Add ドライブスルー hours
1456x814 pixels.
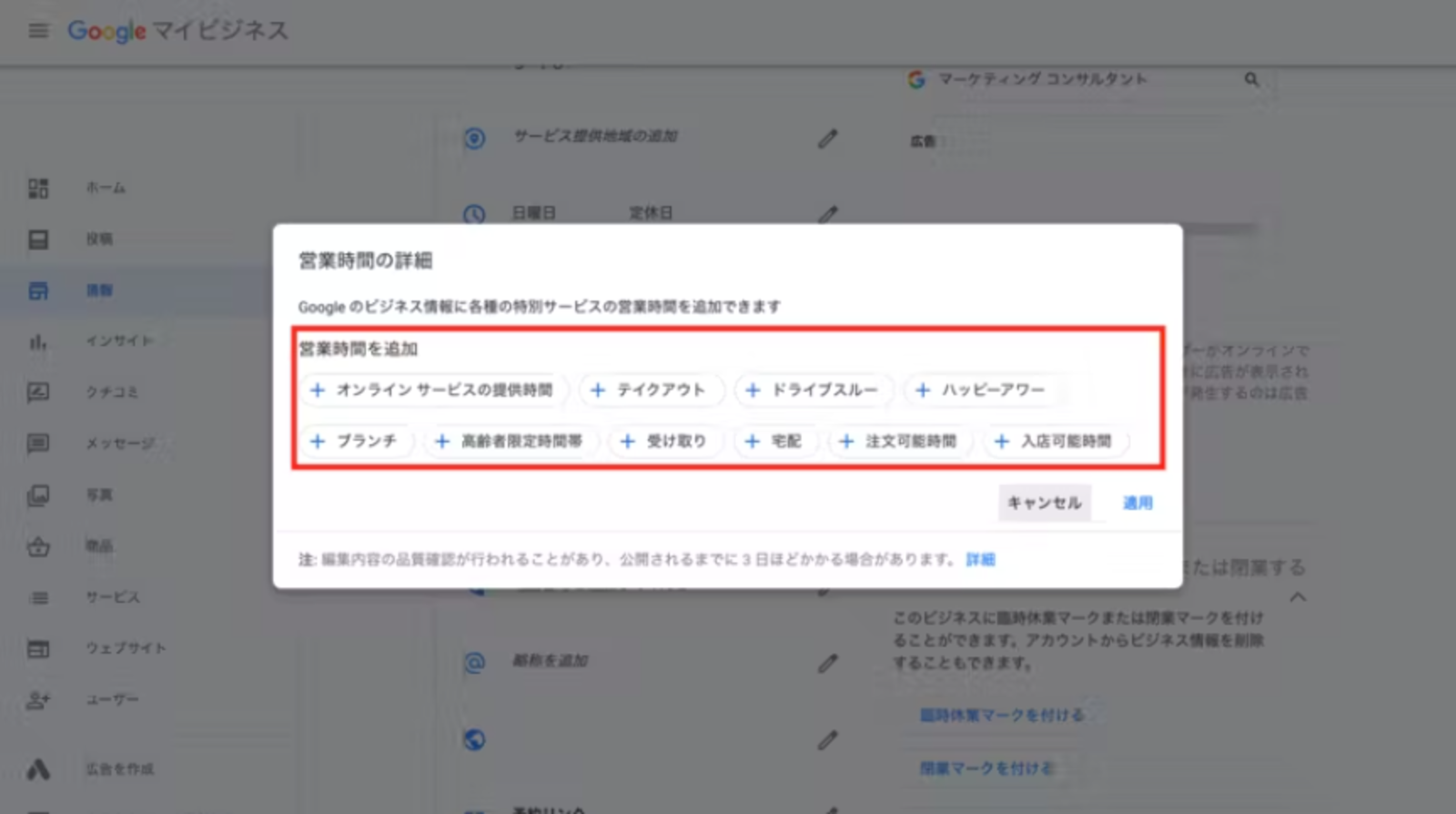coord(814,390)
